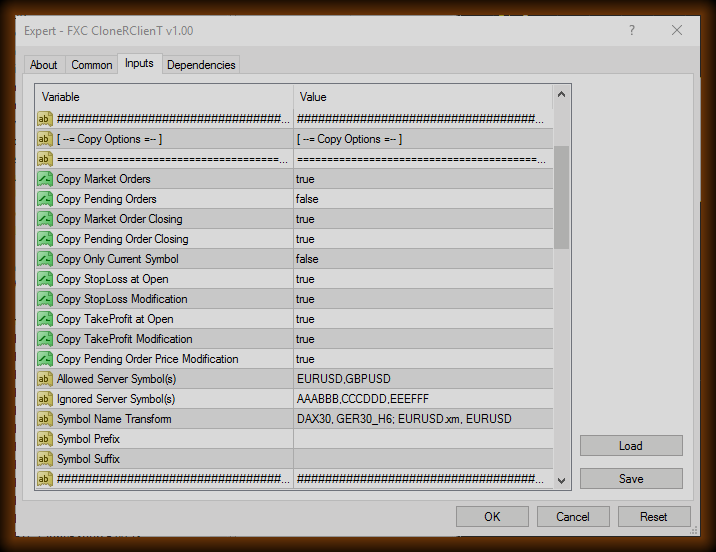Click the Copy StopLoss at Open icon

coord(45,279)
